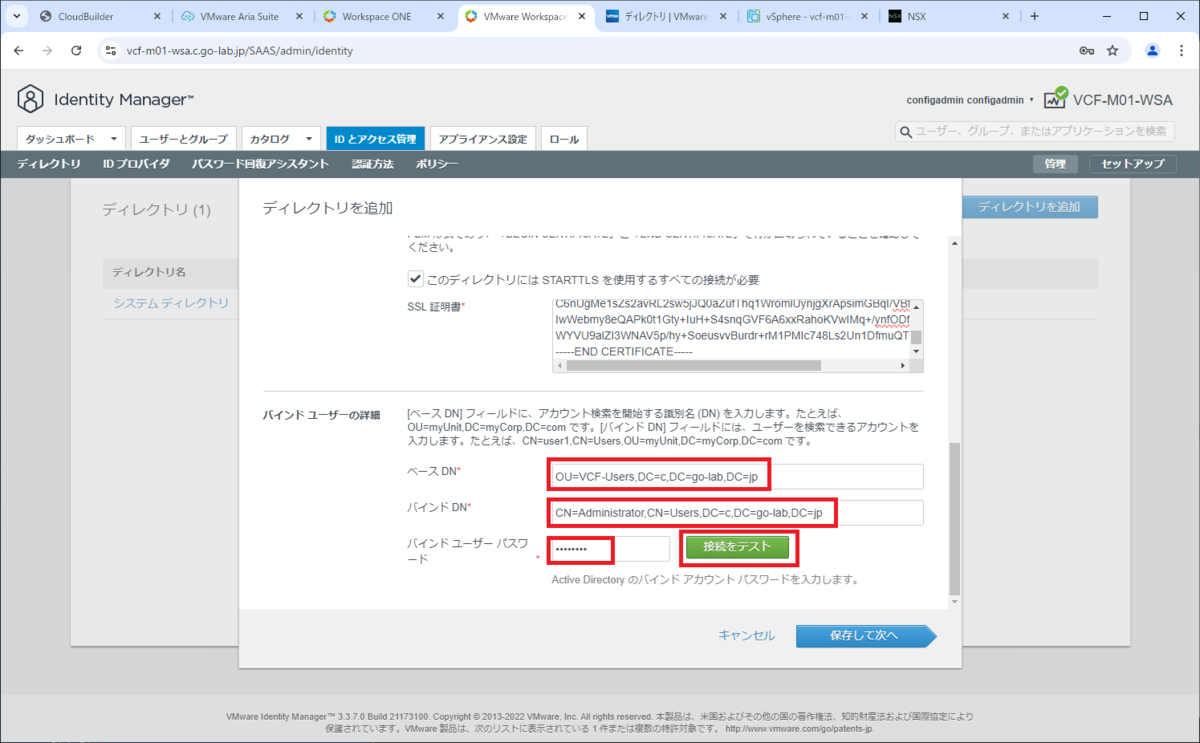Open the password key icon in address bar
1200x743 pixels.
pyautogui.click(x=1086, y=50)
